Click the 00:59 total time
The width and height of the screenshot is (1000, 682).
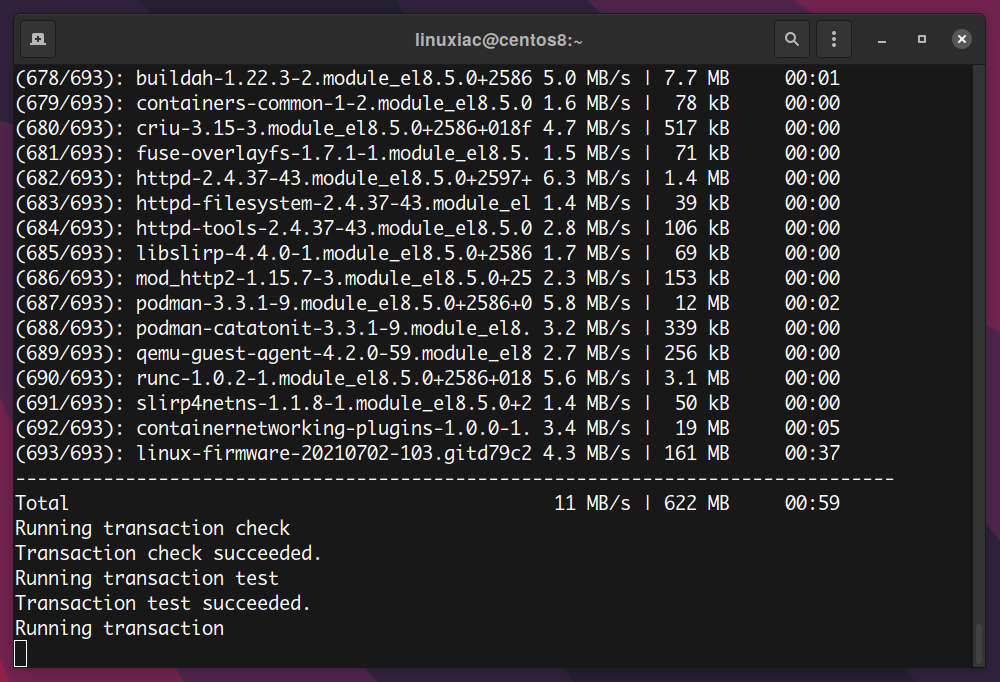point(812,503)
